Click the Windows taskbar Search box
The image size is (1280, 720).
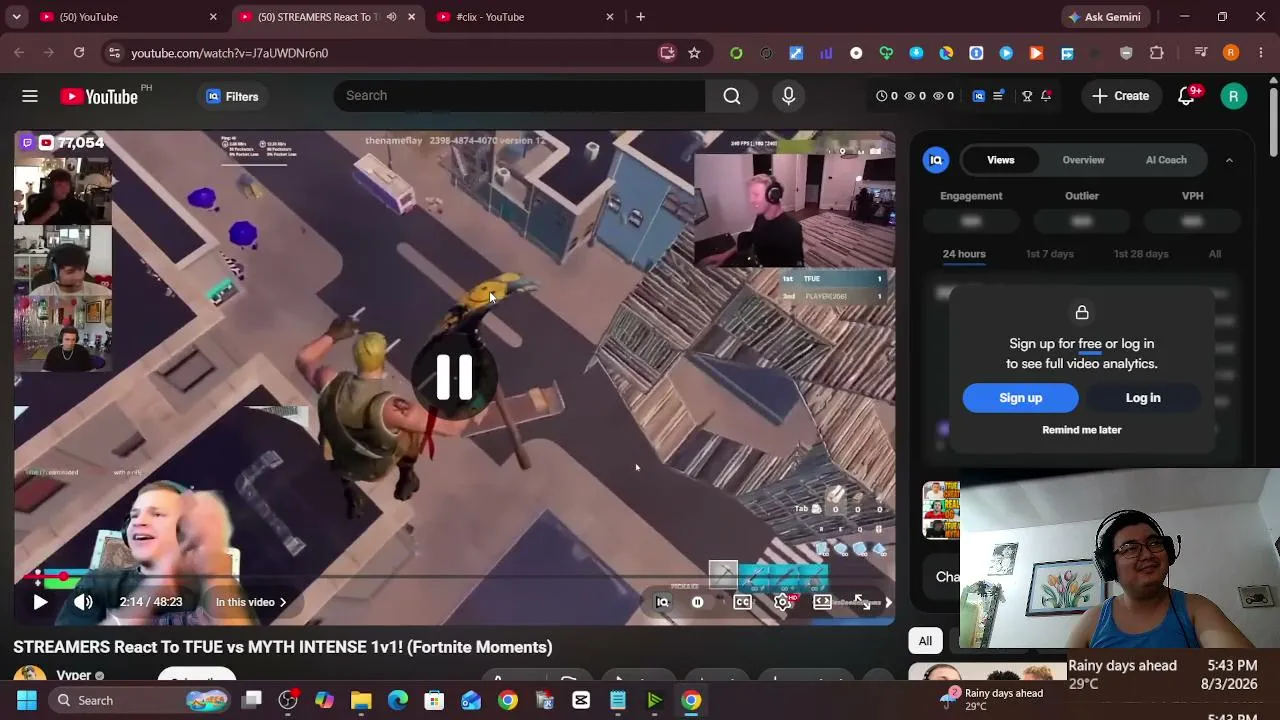tap(140, 700)
